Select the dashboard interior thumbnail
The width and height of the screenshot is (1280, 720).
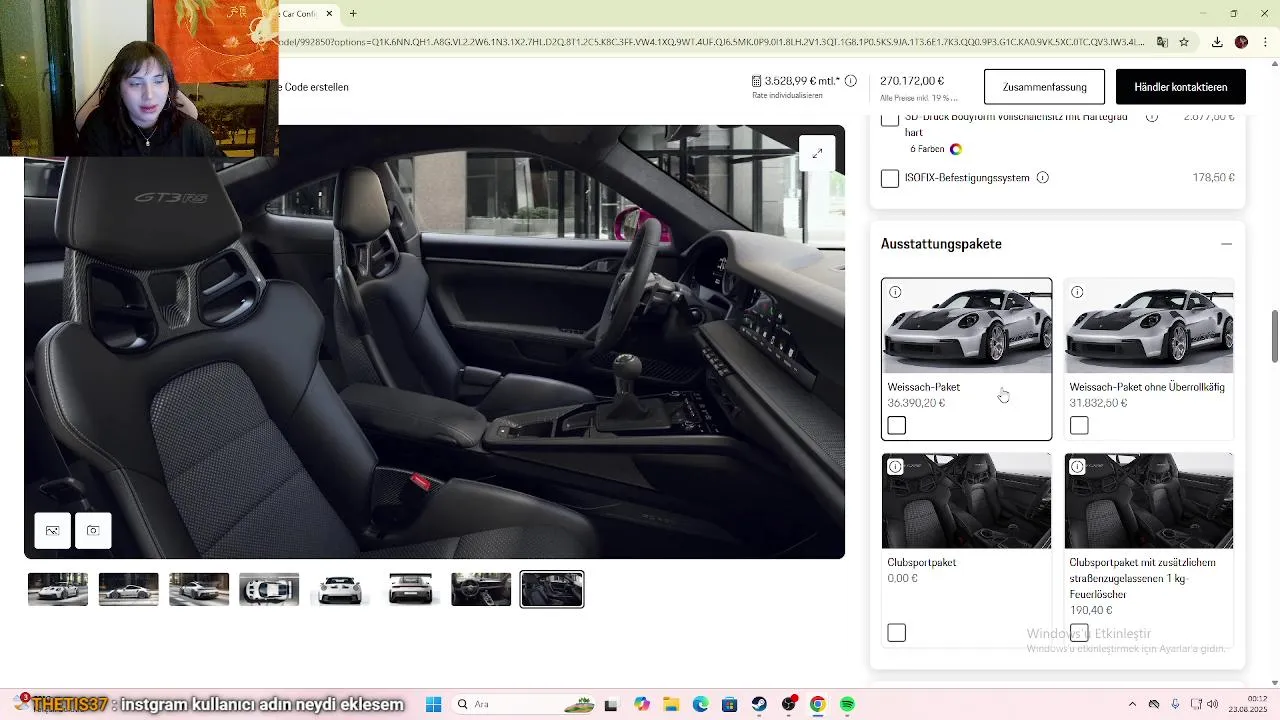481,589
